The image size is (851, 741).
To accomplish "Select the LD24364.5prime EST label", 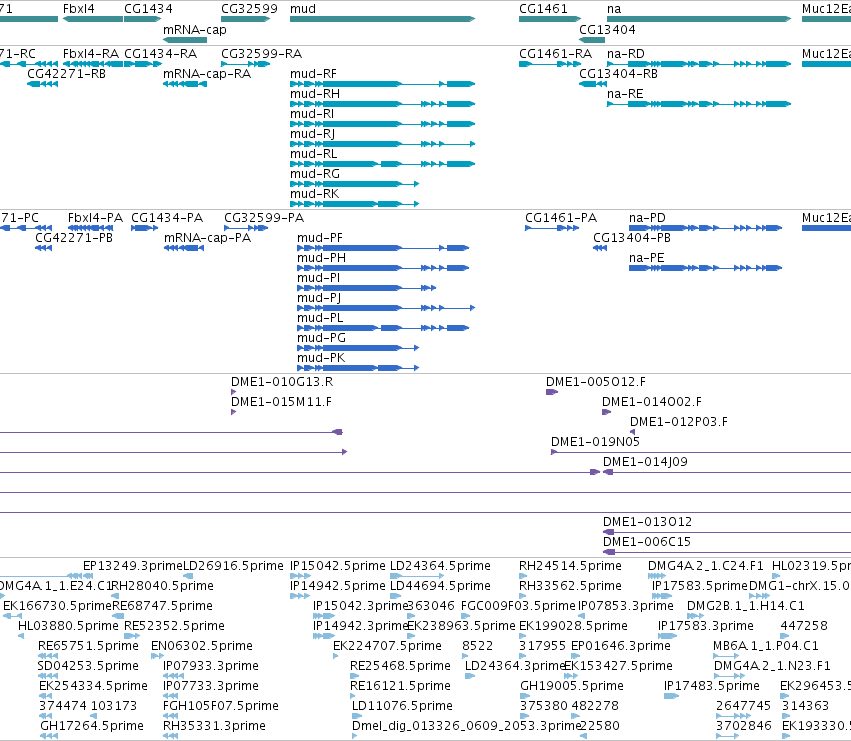I will pos(440,566).
